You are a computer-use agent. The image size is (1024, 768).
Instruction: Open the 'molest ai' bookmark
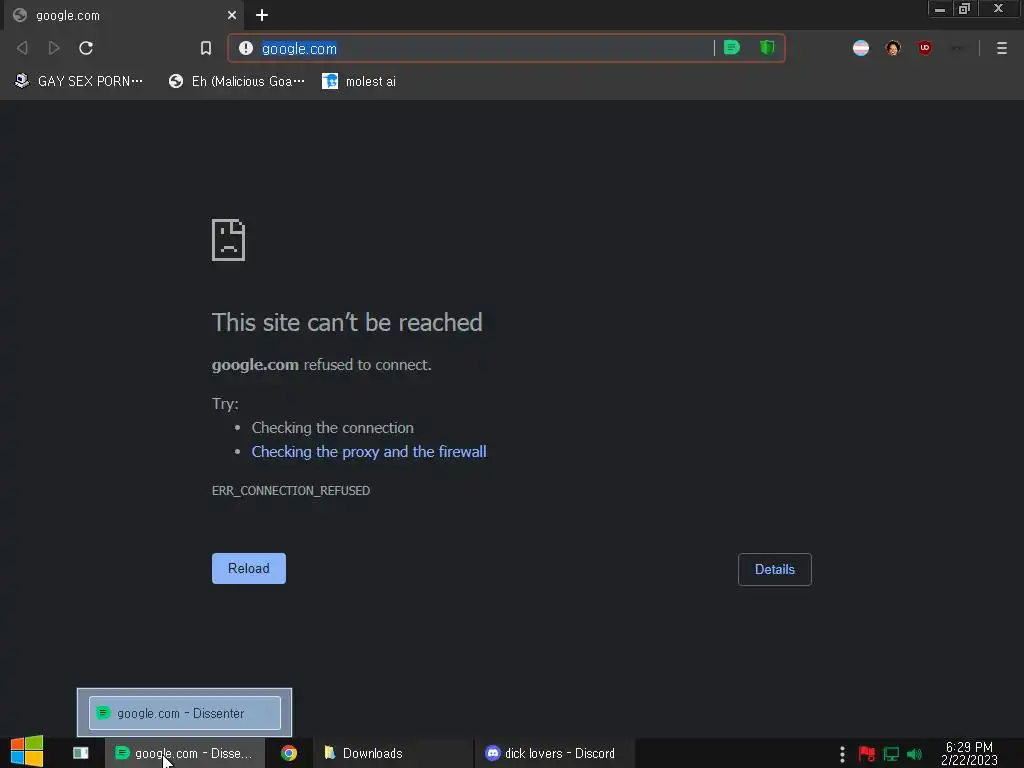click(359, 81)
